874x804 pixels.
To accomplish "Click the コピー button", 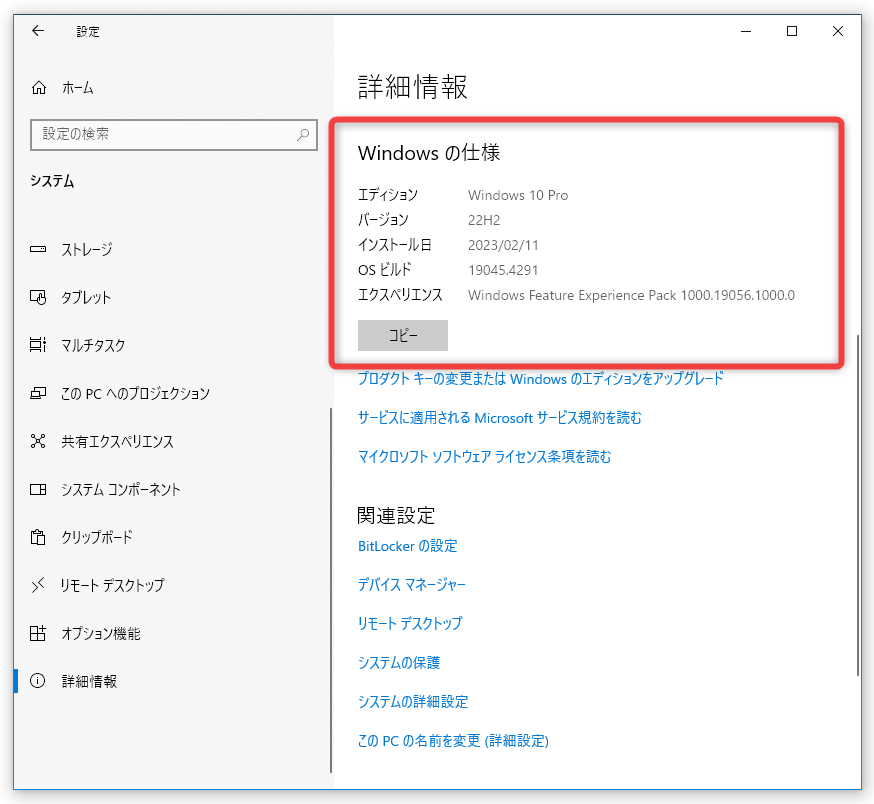I will click(x=402, y=335).
